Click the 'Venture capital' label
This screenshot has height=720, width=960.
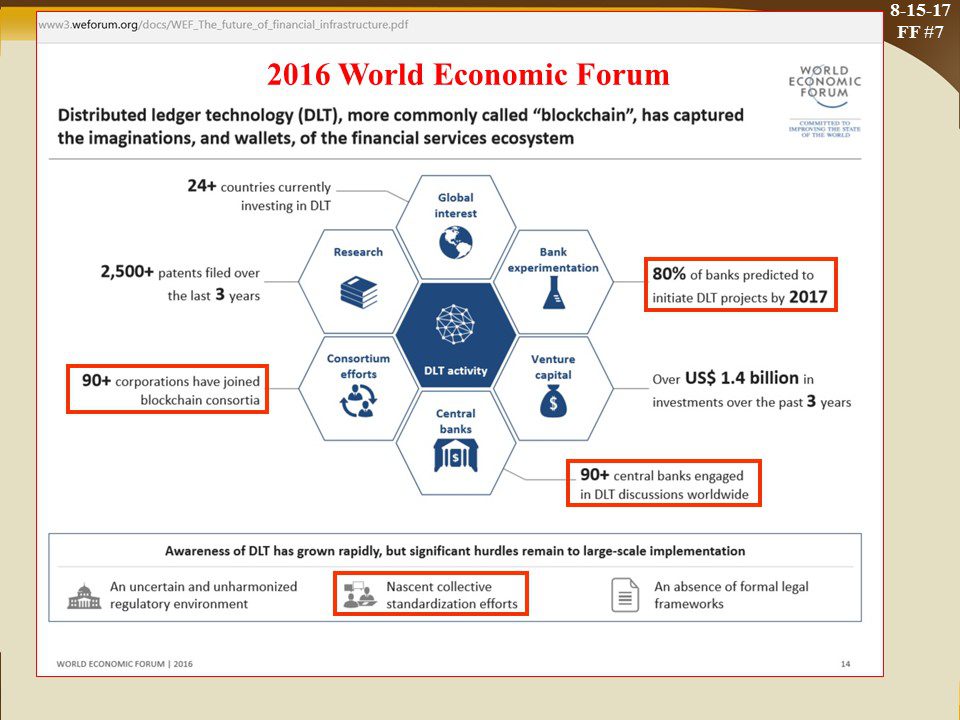click(x=553, y=367)
